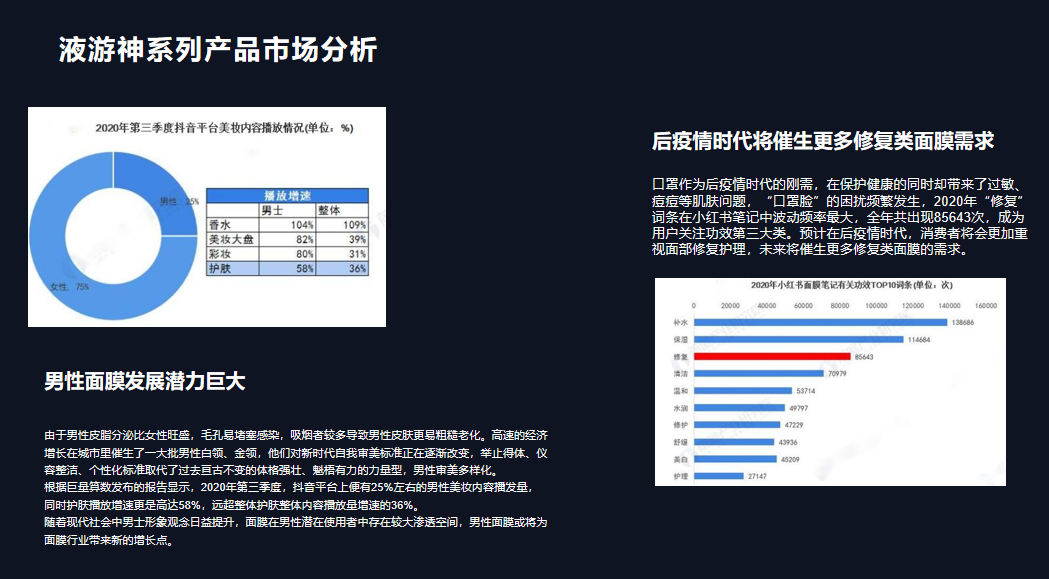
Task: Click the paragraph beginning with 口罩作为后疫情时代
Action: tap(838, 217)
